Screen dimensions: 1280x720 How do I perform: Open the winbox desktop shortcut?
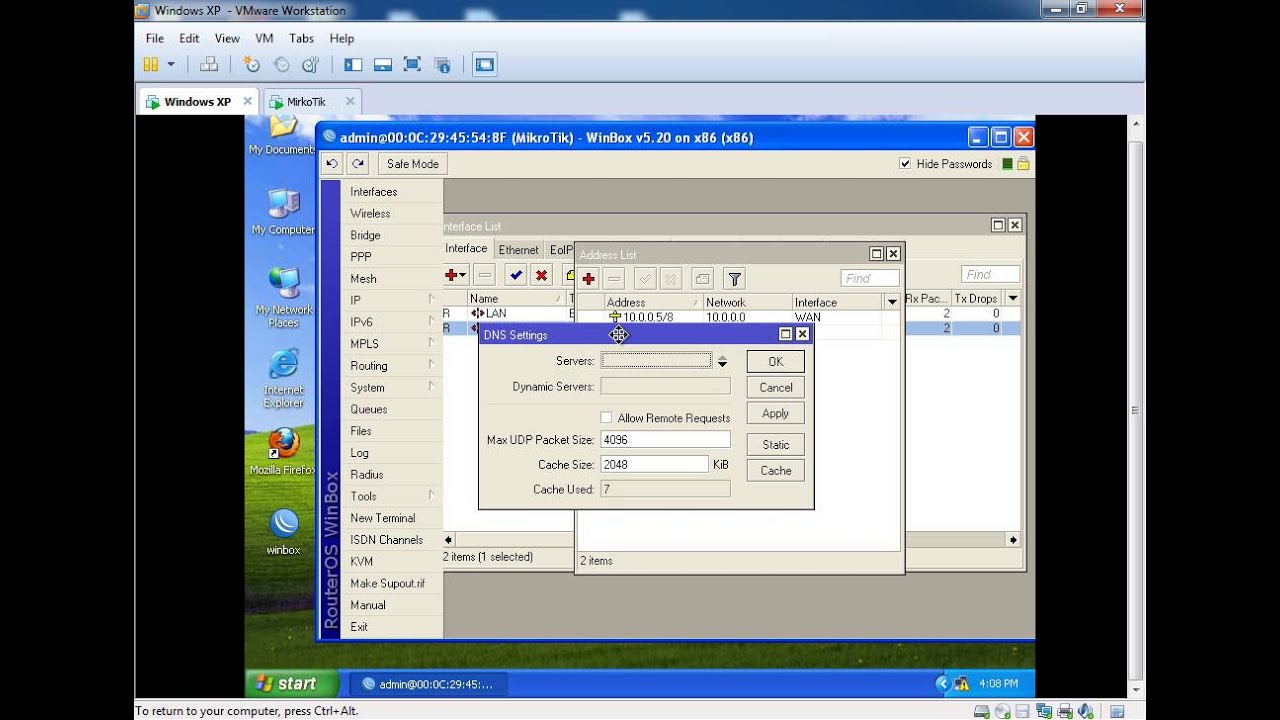coord(283,531)
